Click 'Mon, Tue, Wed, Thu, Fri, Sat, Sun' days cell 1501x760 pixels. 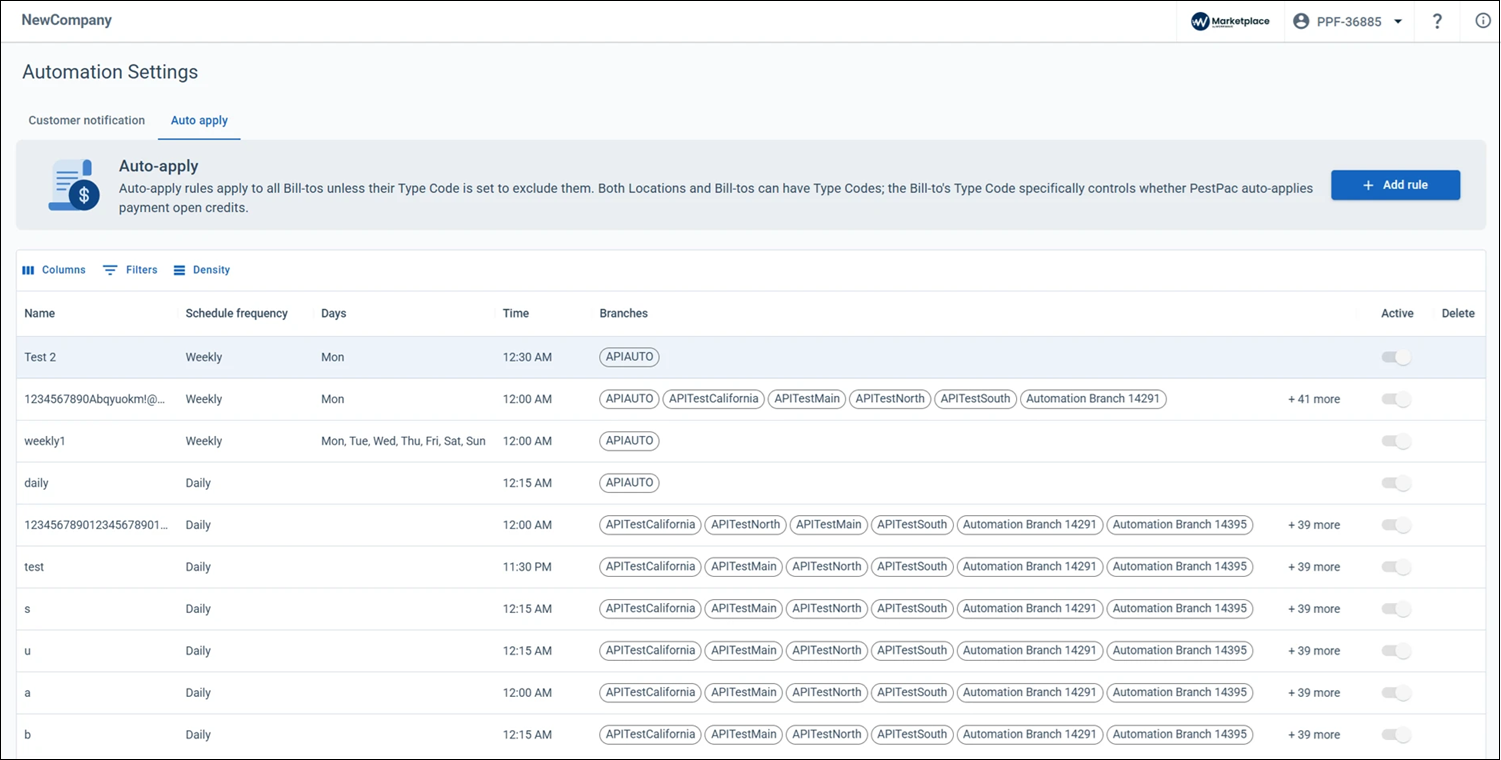tap(403, 441)
